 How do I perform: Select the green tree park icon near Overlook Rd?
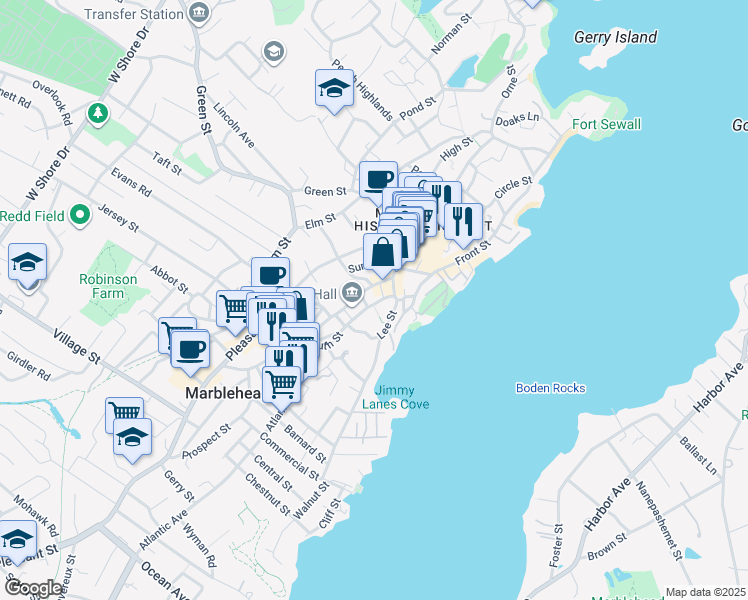pyautogui.click(x=98, y=111)
